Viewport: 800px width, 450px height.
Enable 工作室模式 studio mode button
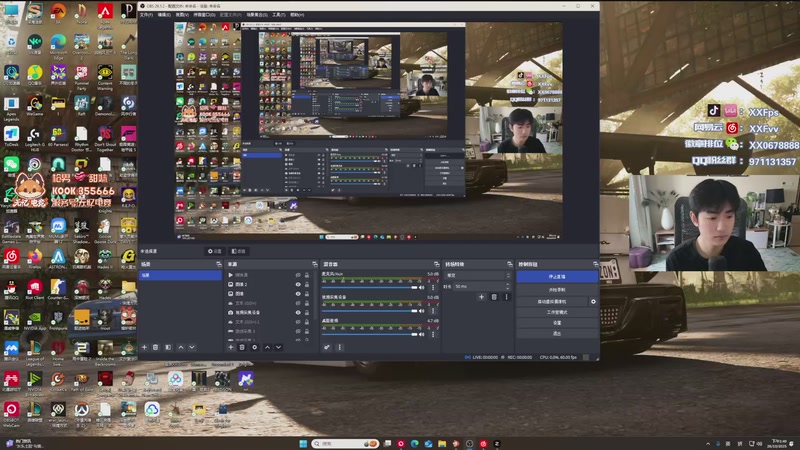click(x=557, y=312)
